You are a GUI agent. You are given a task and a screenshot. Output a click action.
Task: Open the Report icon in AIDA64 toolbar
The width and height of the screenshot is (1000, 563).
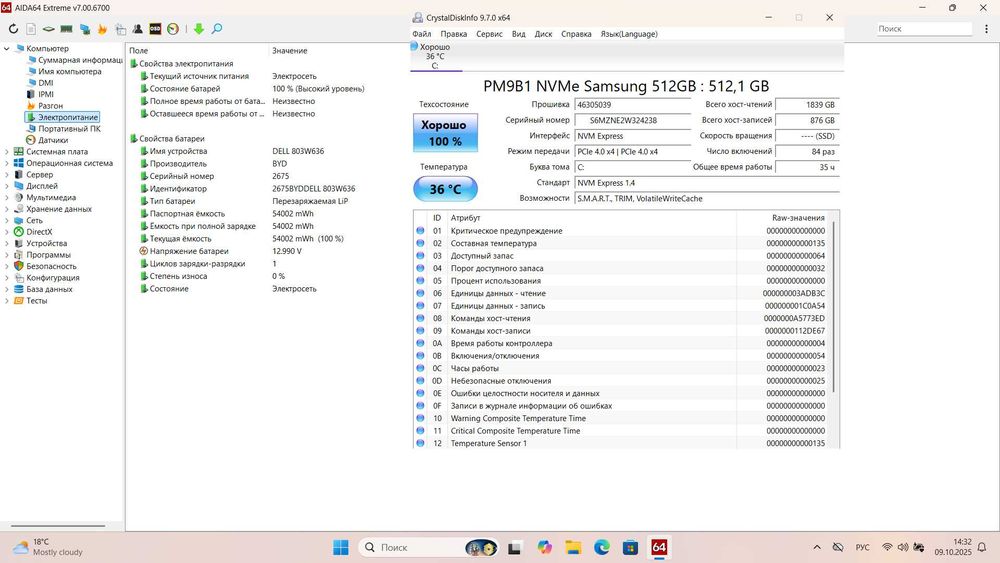click(30, 29)
